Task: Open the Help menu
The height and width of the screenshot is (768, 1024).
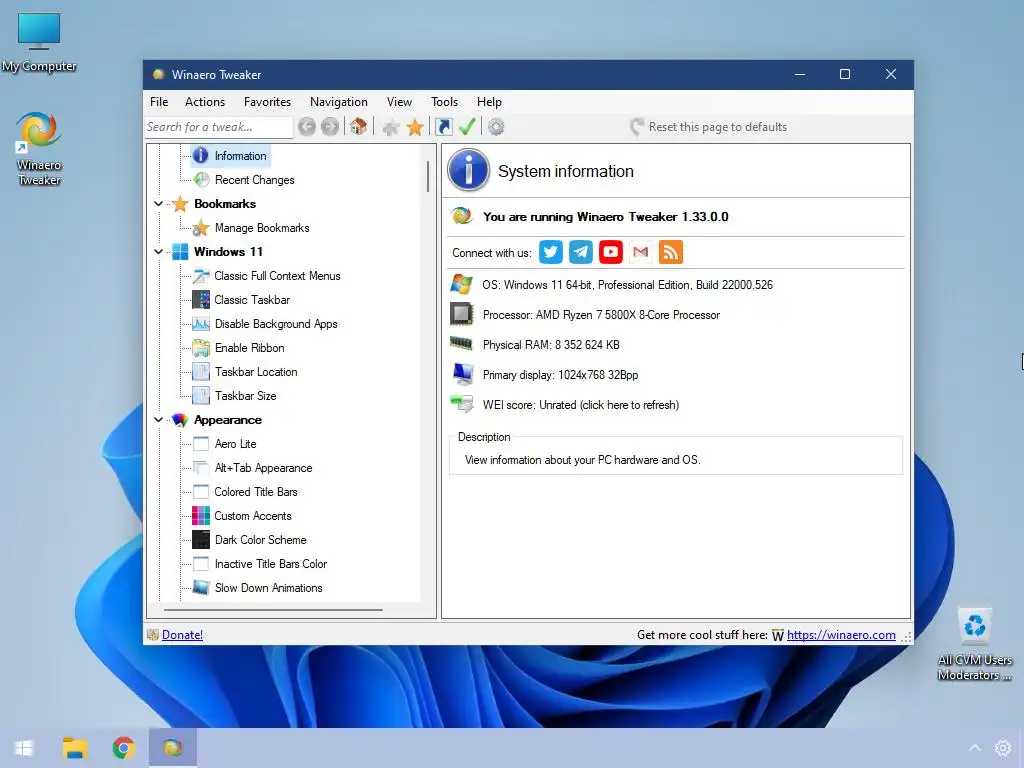Action: [489, 102]
